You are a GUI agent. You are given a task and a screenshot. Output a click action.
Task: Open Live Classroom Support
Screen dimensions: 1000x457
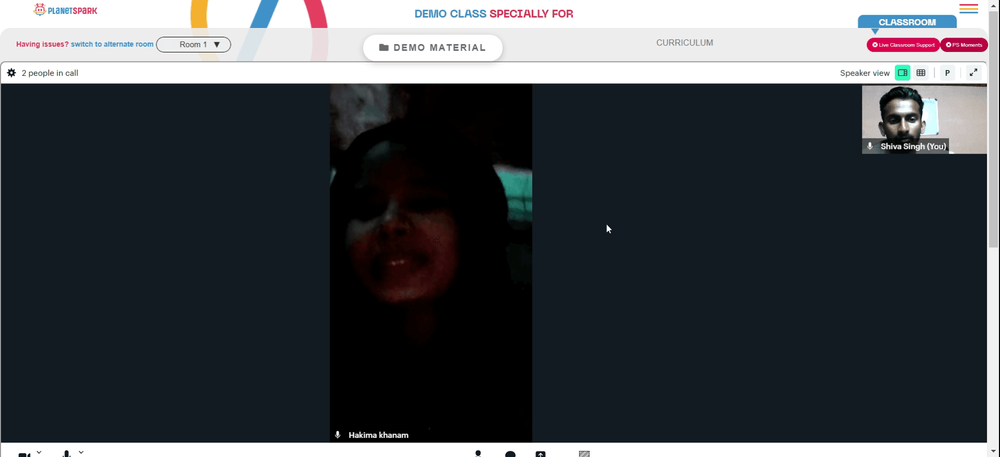pos(902,45)
